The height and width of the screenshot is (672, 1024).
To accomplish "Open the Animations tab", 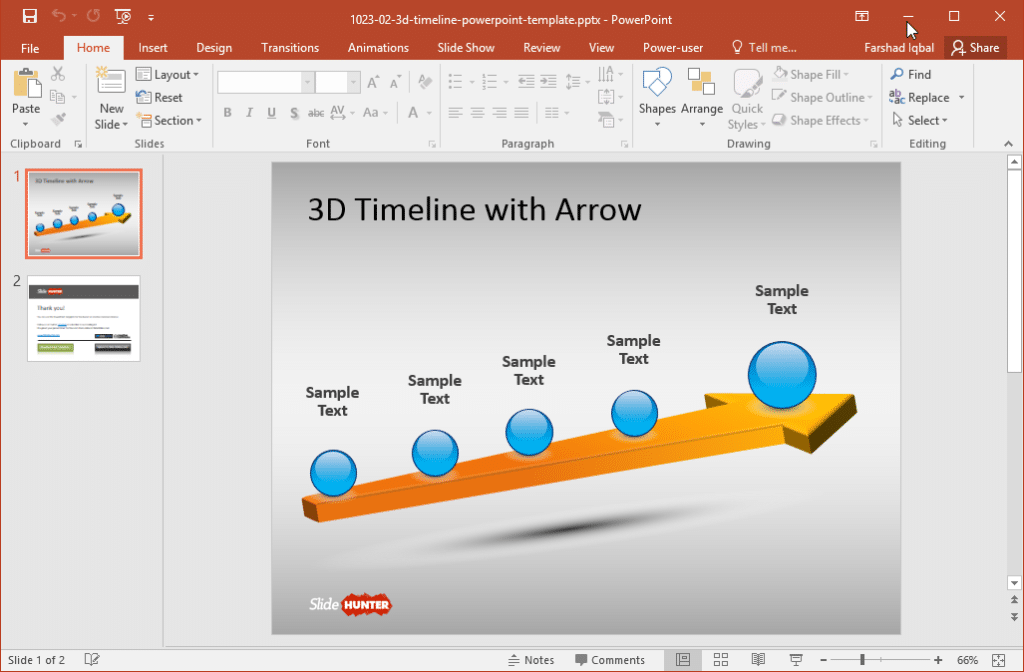I will tap(378, 47).
